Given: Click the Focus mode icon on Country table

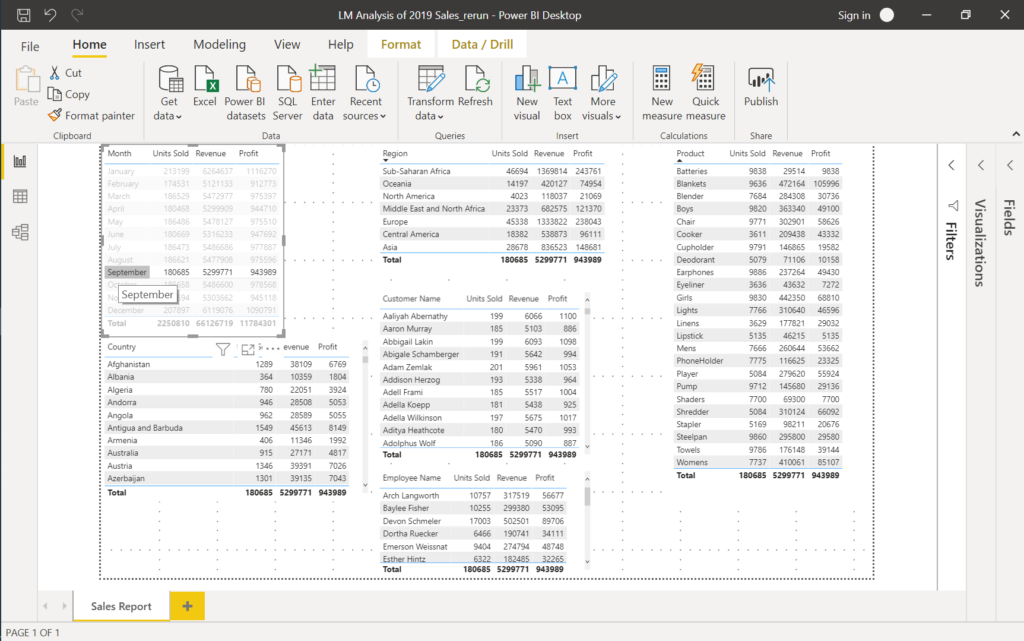Looking at the screenshot, I should (x=248, y=349).
